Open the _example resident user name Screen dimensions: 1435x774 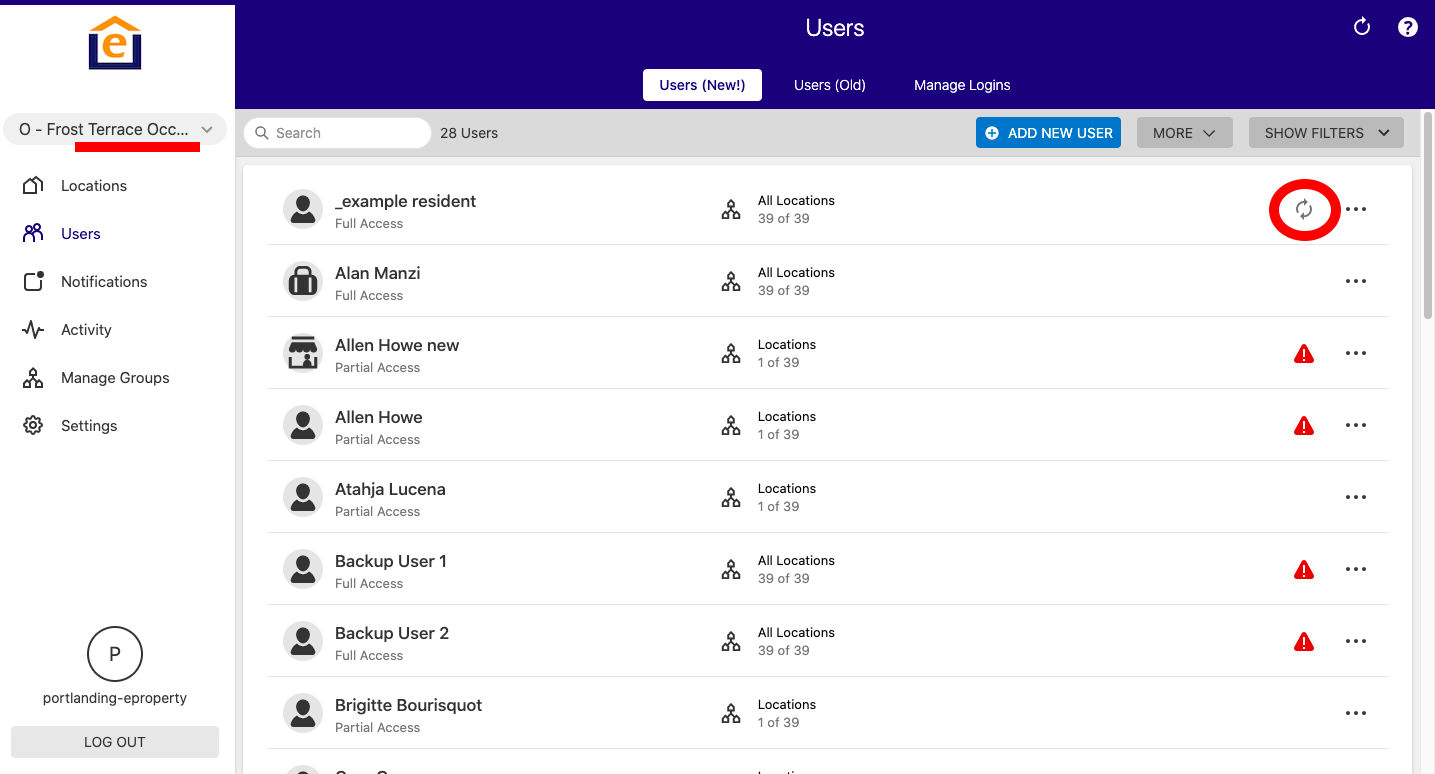click(405, 201)
